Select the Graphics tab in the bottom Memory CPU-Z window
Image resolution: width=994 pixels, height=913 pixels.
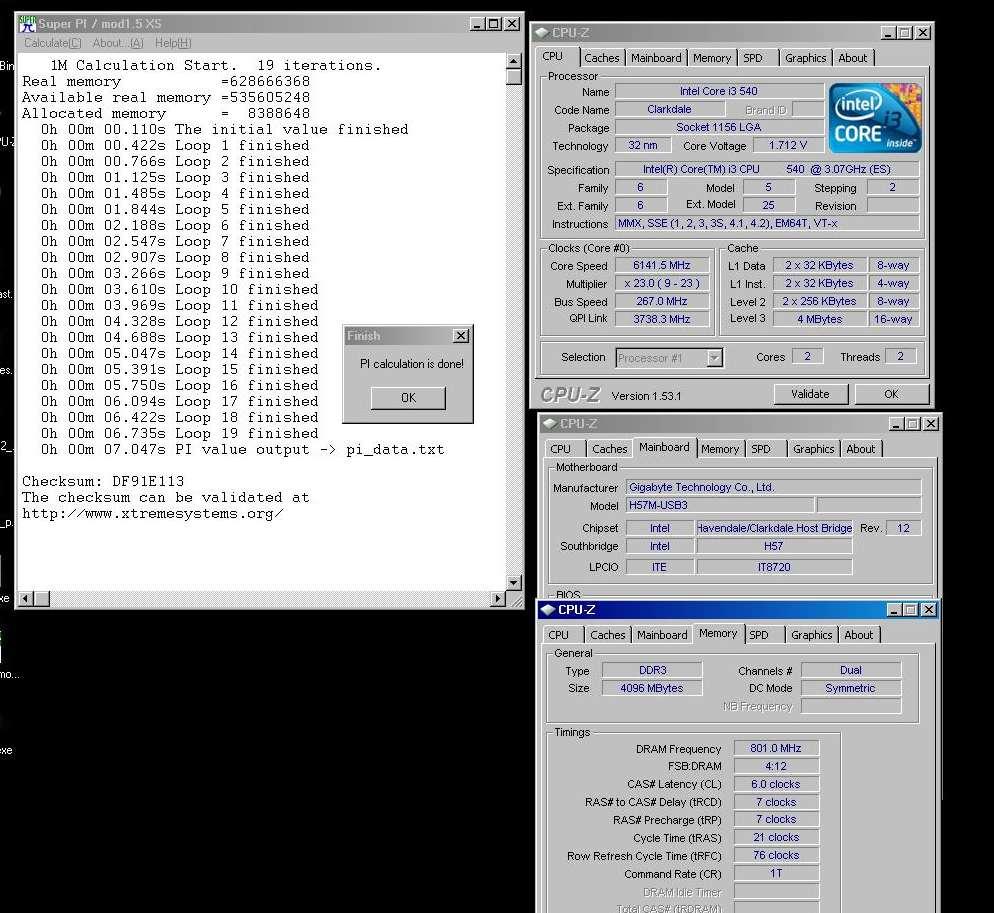click(x=811, y=635)
